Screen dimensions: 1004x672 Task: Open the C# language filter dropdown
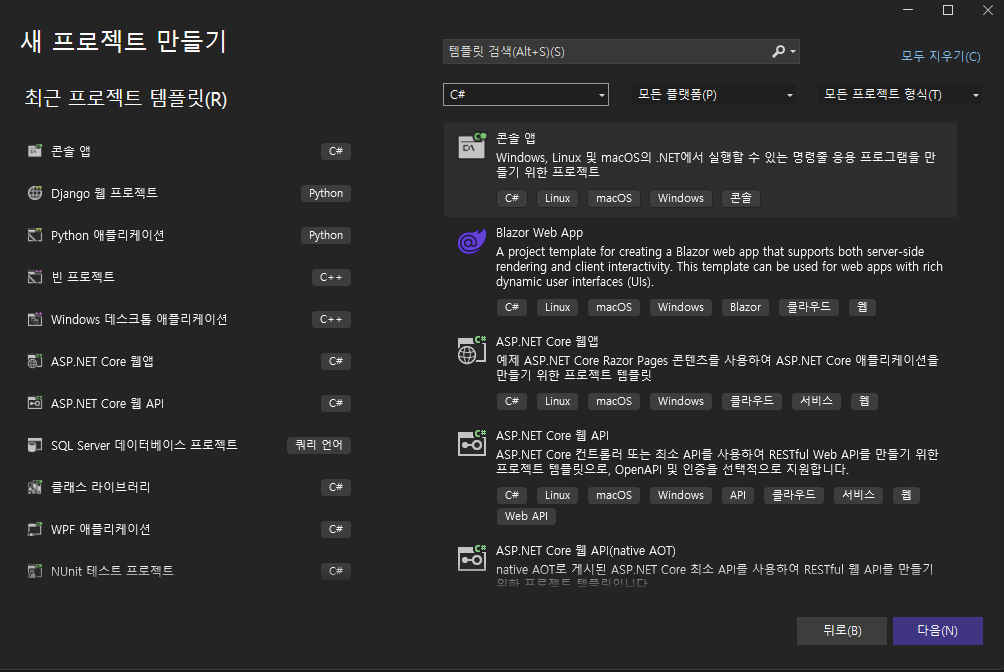(526, 95)
